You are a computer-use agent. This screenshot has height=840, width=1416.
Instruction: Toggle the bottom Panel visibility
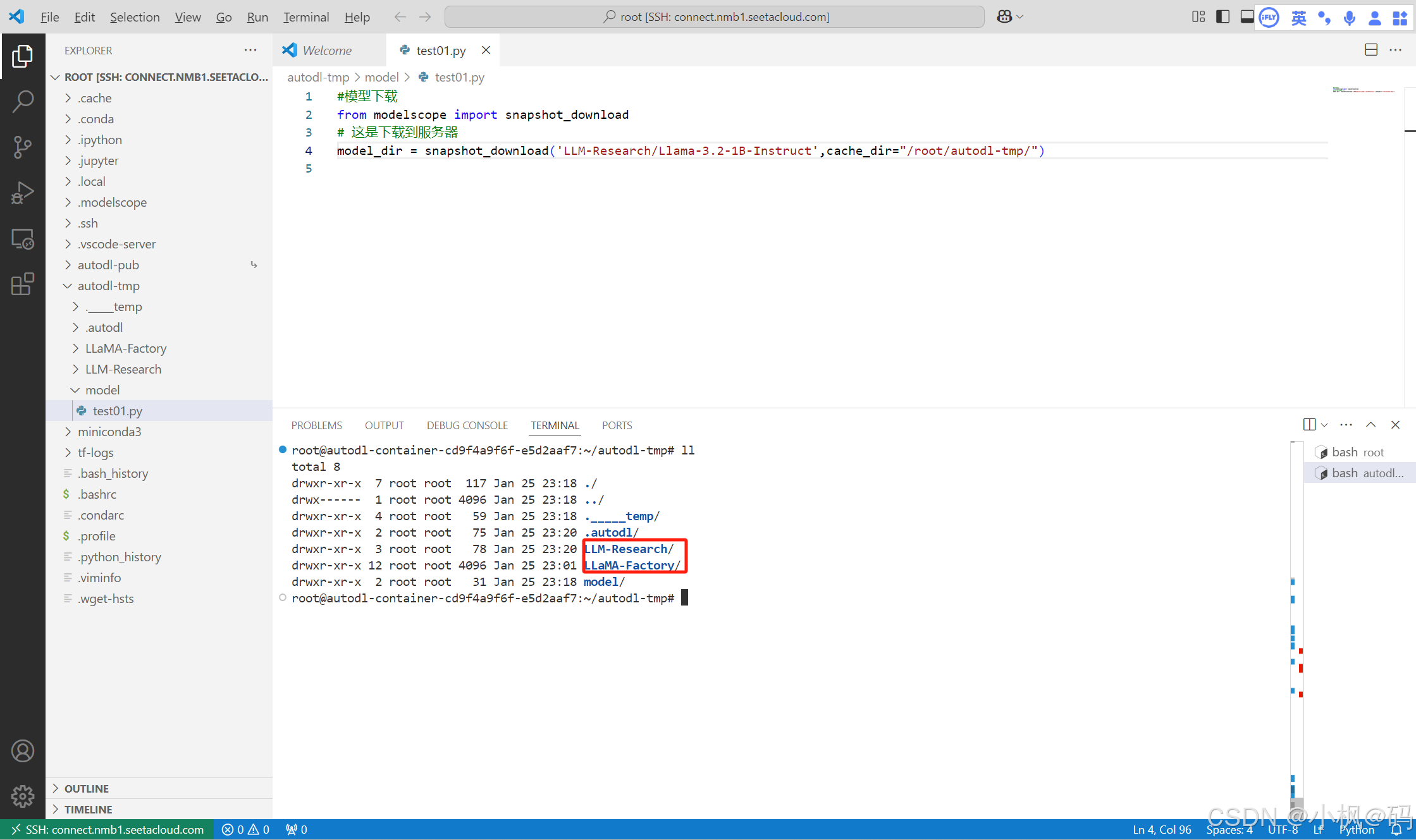point(1247,16)
